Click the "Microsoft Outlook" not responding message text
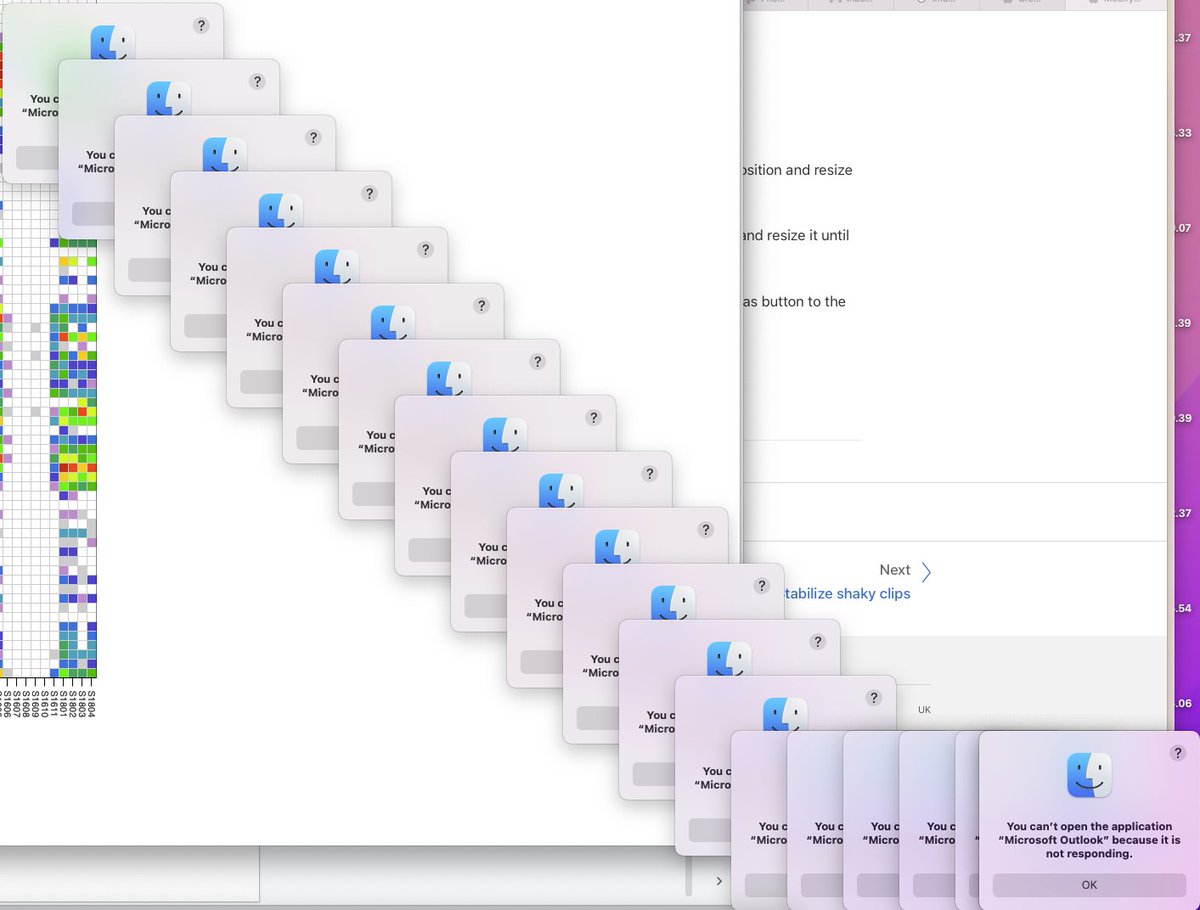Viewport: 1200px width, 910px height. coord(1089,841)
